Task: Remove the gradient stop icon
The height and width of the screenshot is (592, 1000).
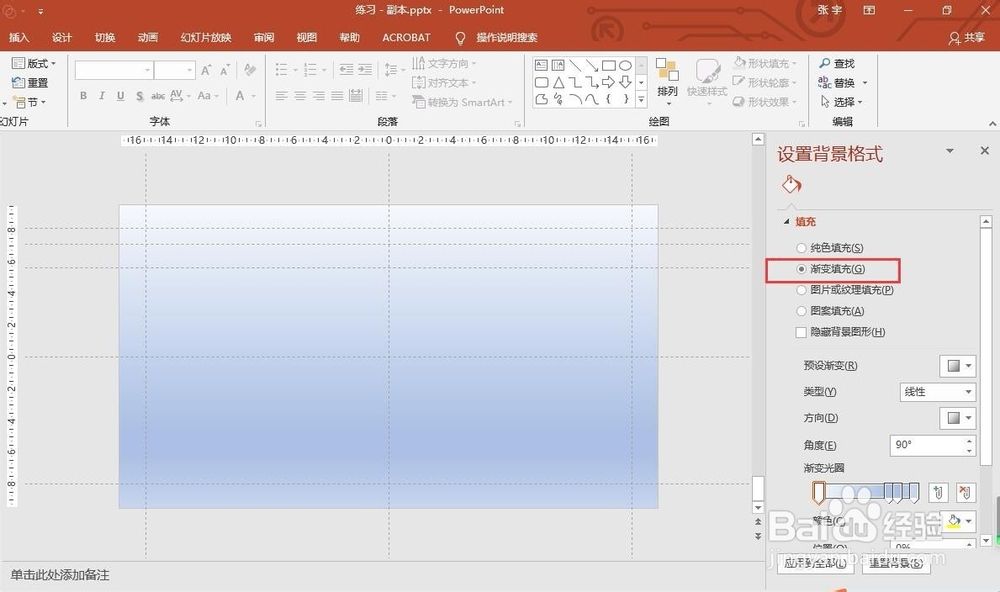Action: pyautogui.click(x=966, y=492)
